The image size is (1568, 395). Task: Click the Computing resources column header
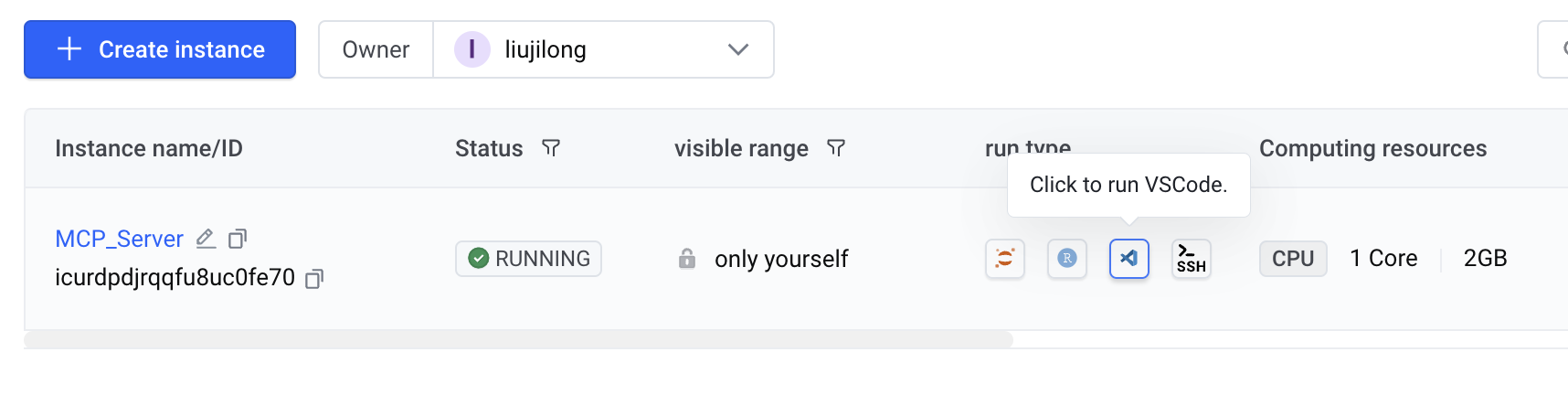1372,148
